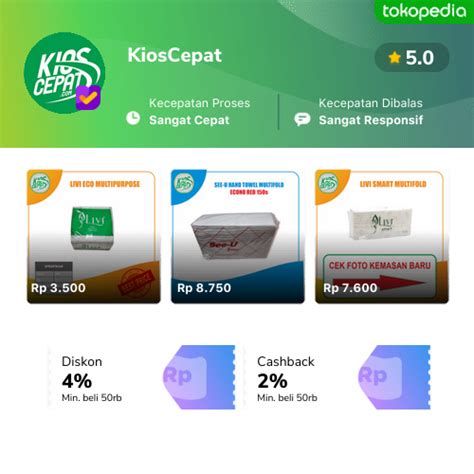Select the Rp 7.600 price label
The image size is (474, 474).
coord(350,288)
